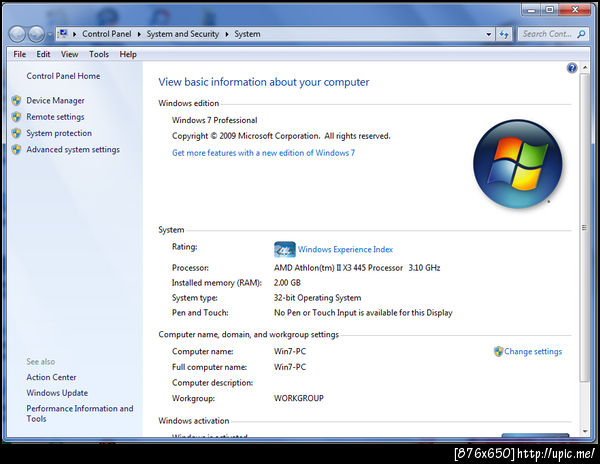Image resolution: width=600 pixels, height=464 pixels.
Task: Maximize the System window
Action: (x=549, y=10)
